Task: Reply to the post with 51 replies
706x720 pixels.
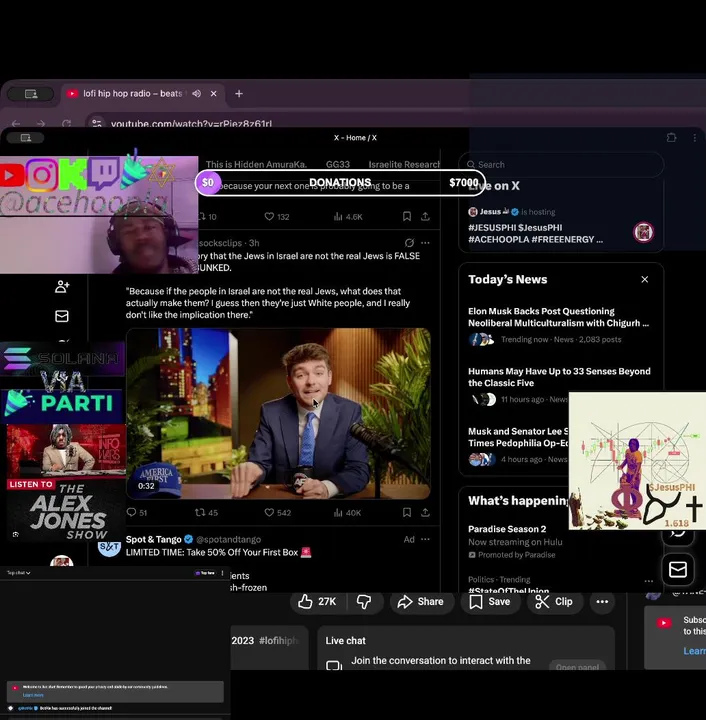Action: click(x=137, y=512)
